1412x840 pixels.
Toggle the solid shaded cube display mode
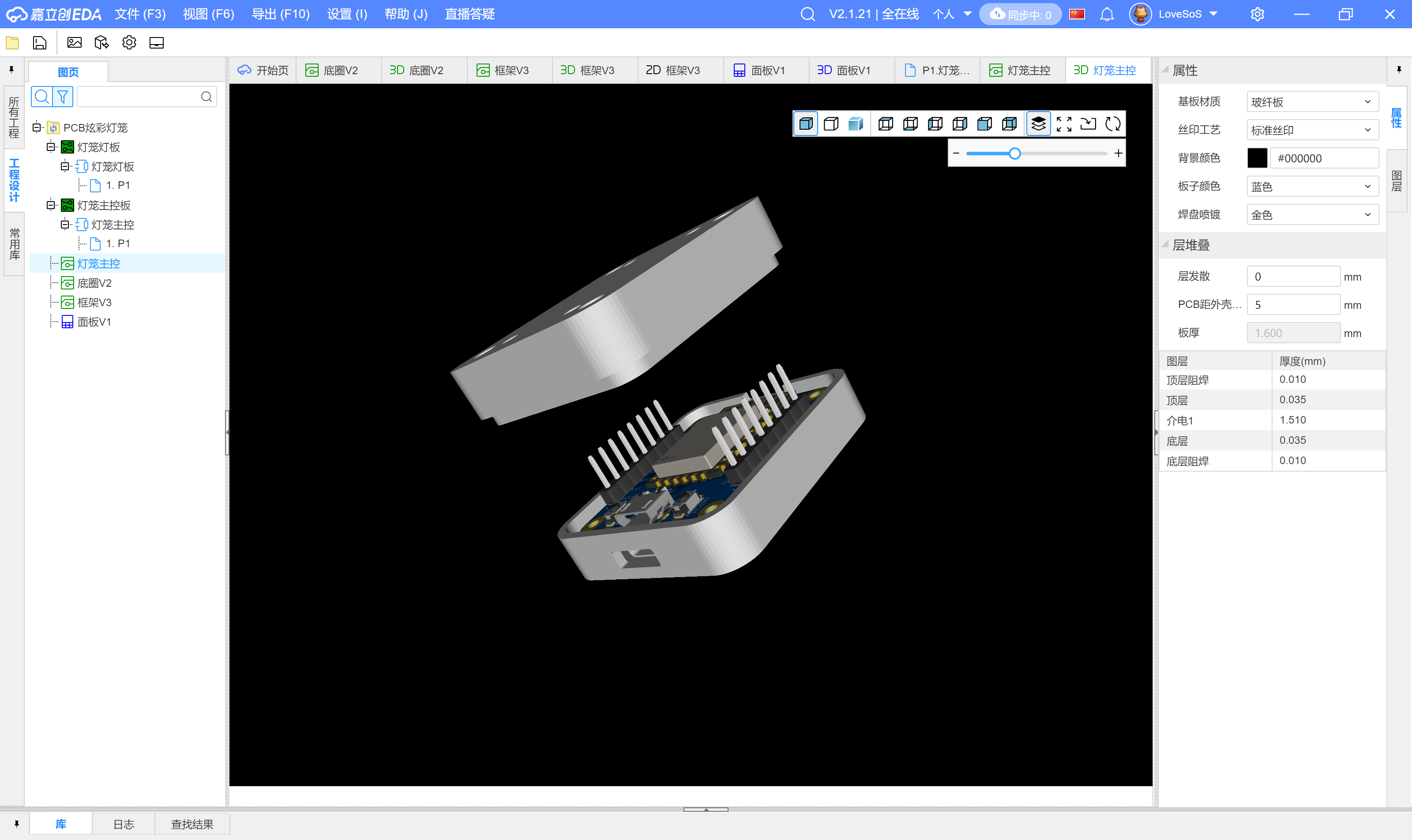[806, 124]
